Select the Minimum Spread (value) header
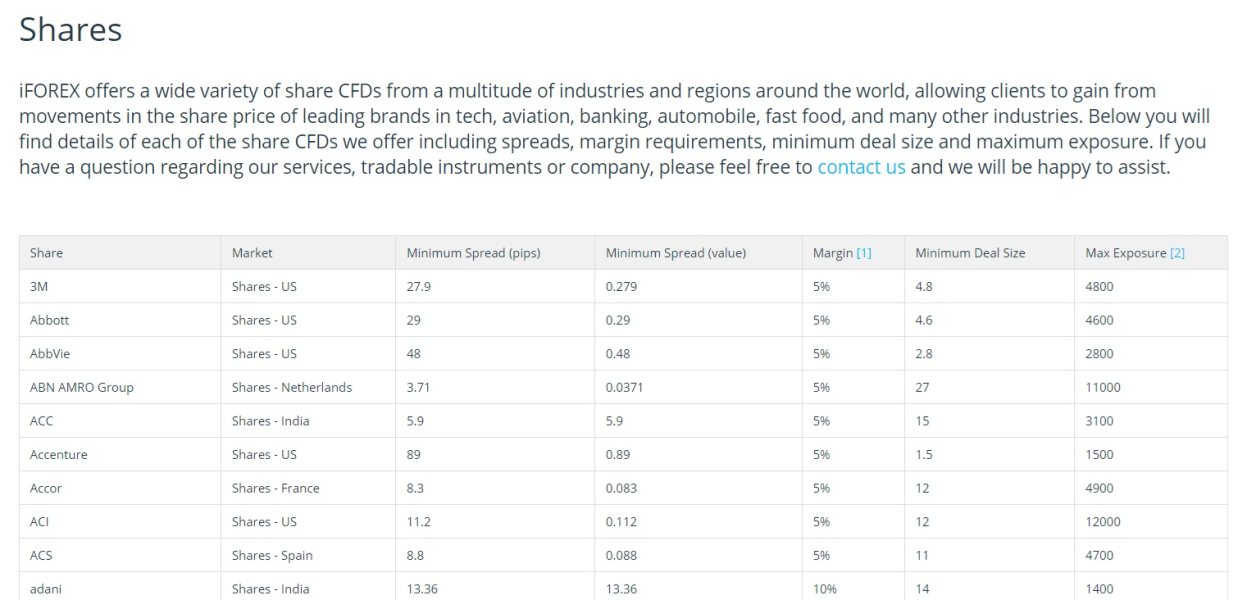Viewport: 1247px width, 600px height. (676, 253)
